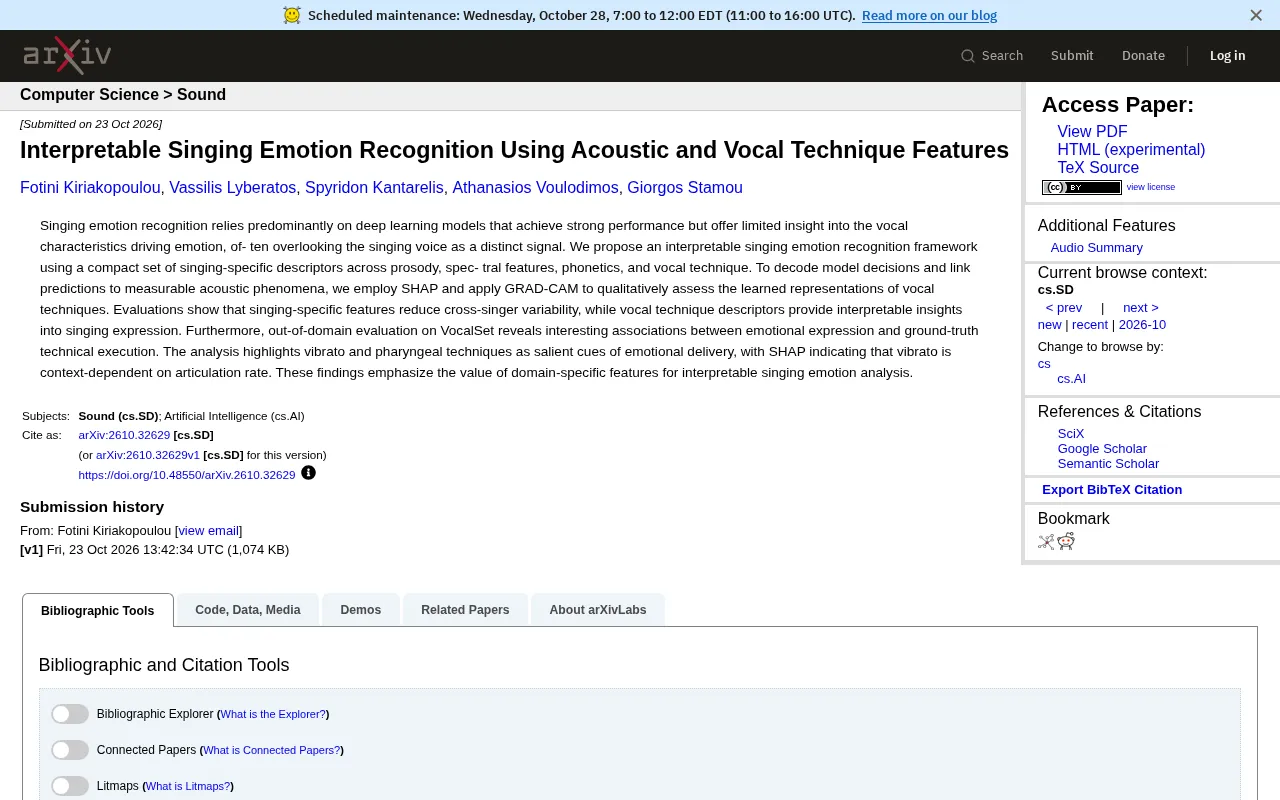Open the Audio Summary link
This screenshot has width=1280, height=800.
(x=1096, y=248)
